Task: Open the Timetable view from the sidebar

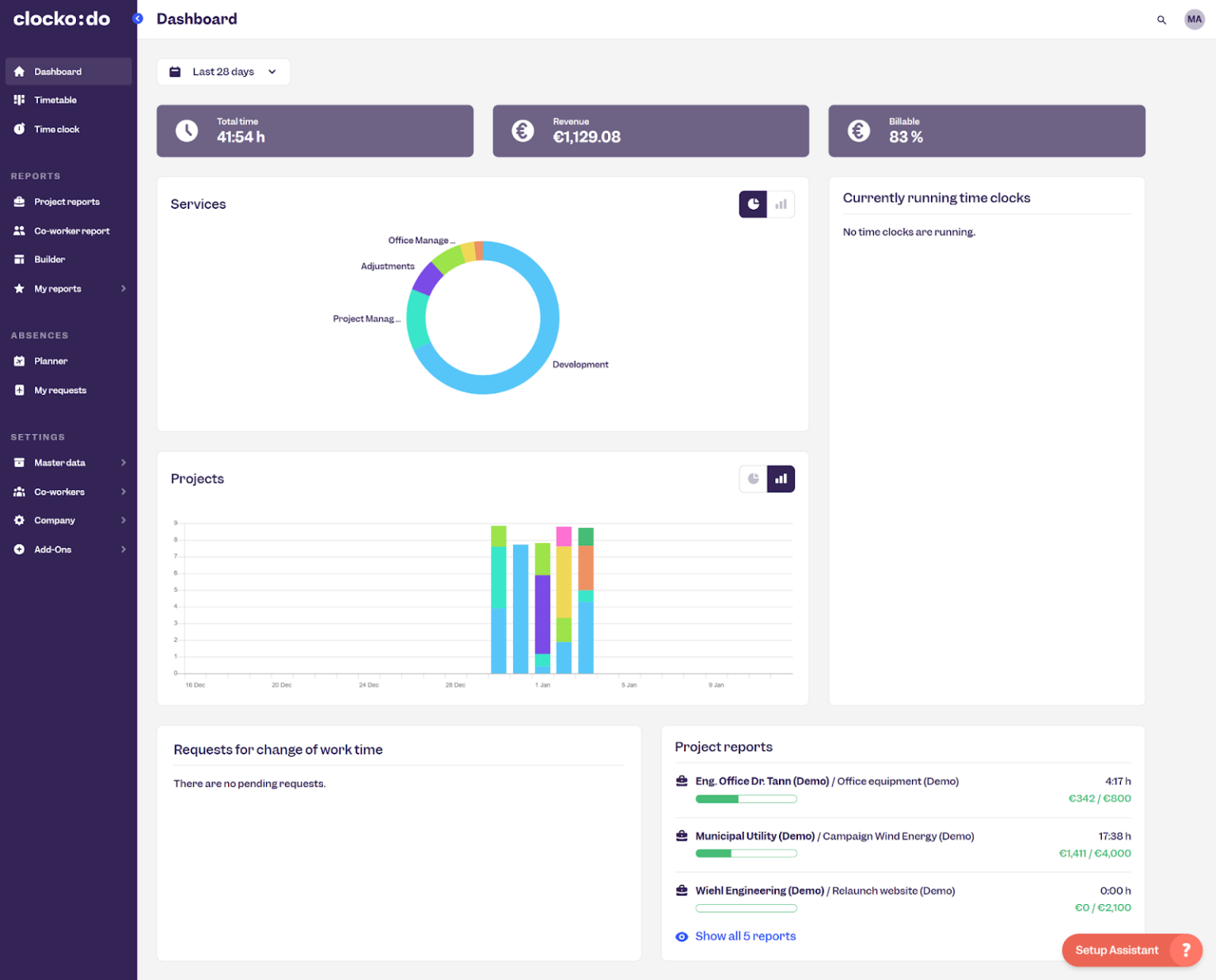Action: 55,100
